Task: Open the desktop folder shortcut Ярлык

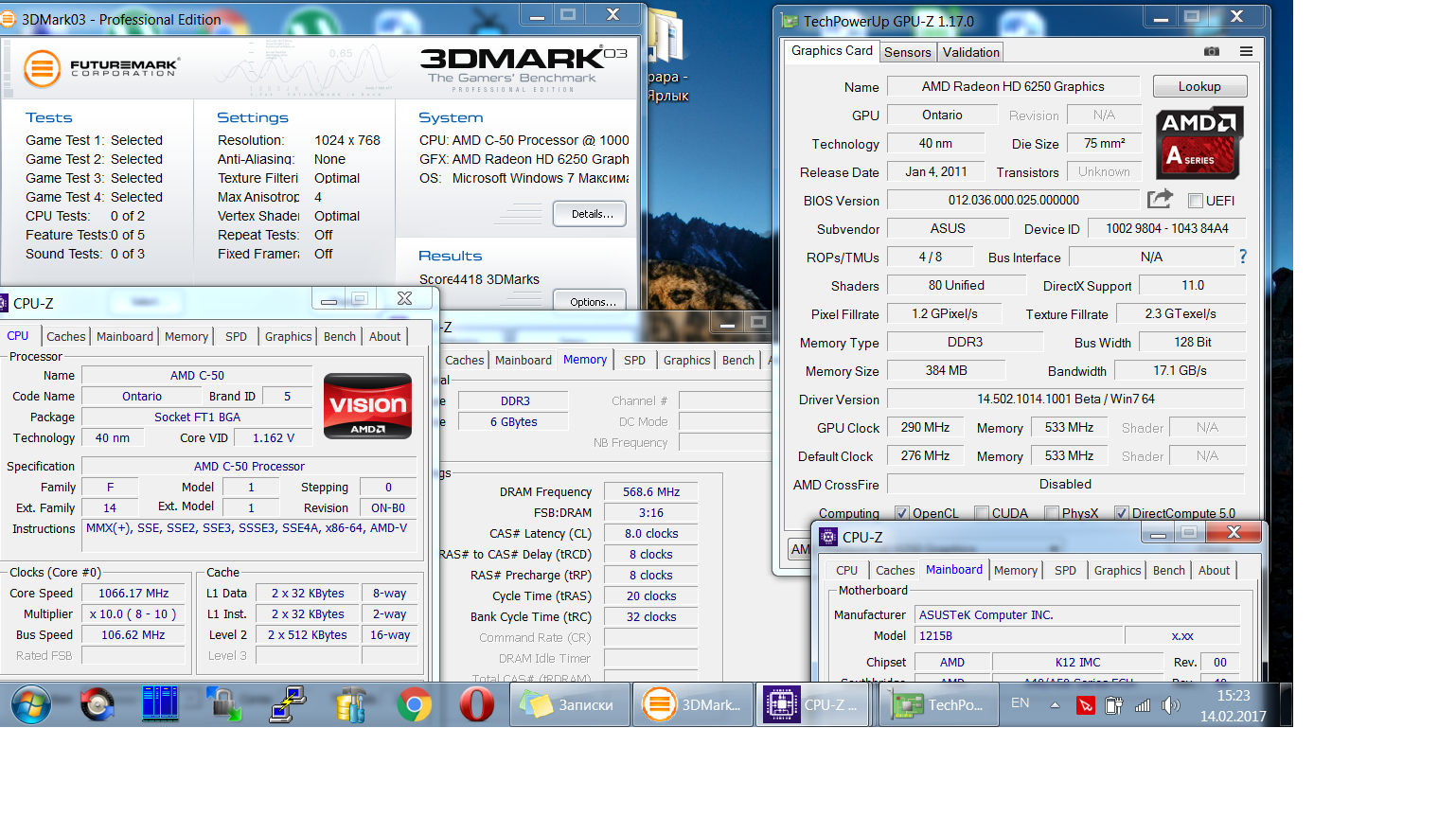Action: [666, 57]
